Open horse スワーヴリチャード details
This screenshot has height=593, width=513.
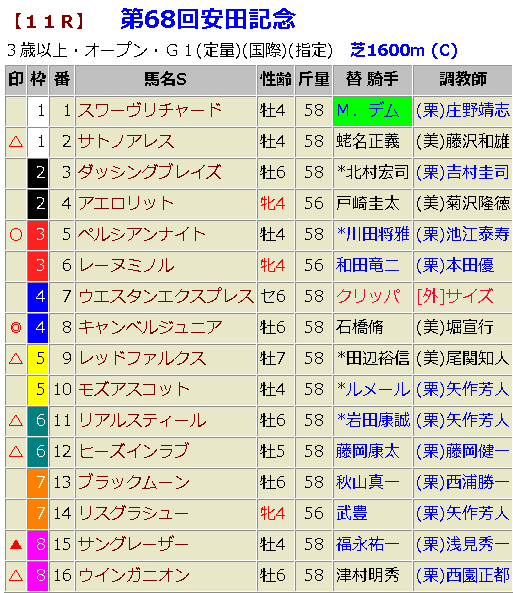(x=149, y=111)
